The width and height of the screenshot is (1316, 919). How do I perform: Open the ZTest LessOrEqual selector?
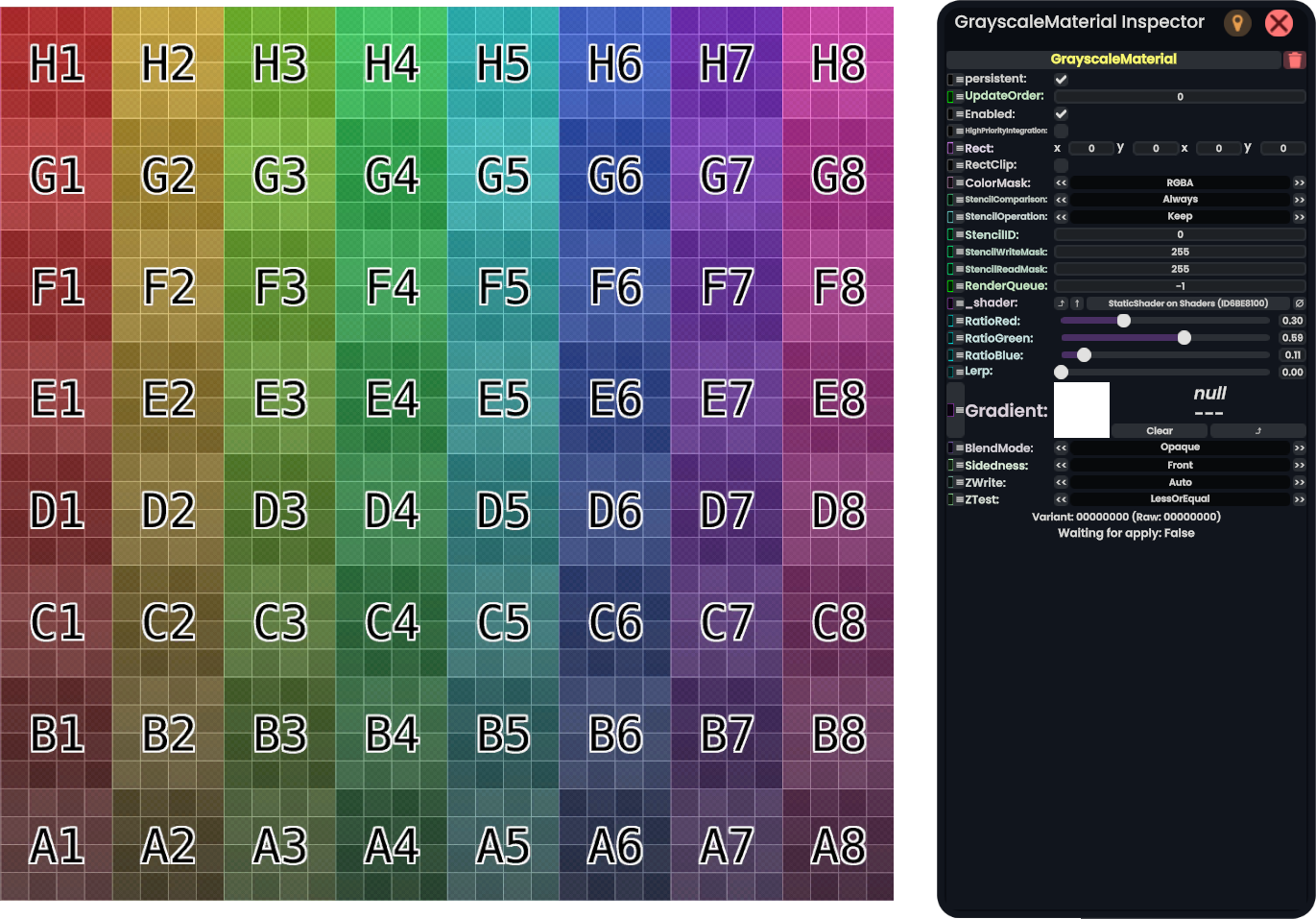[1180, 499]
